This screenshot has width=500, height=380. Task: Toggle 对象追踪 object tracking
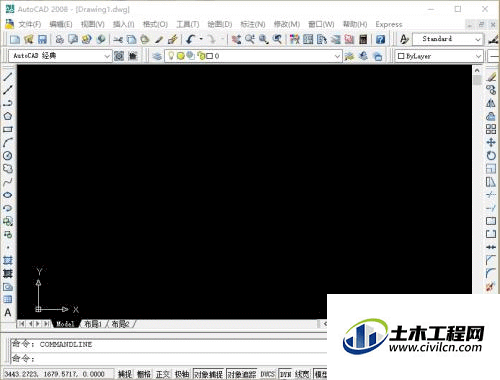pyautogui.click(x=242, y=374)
